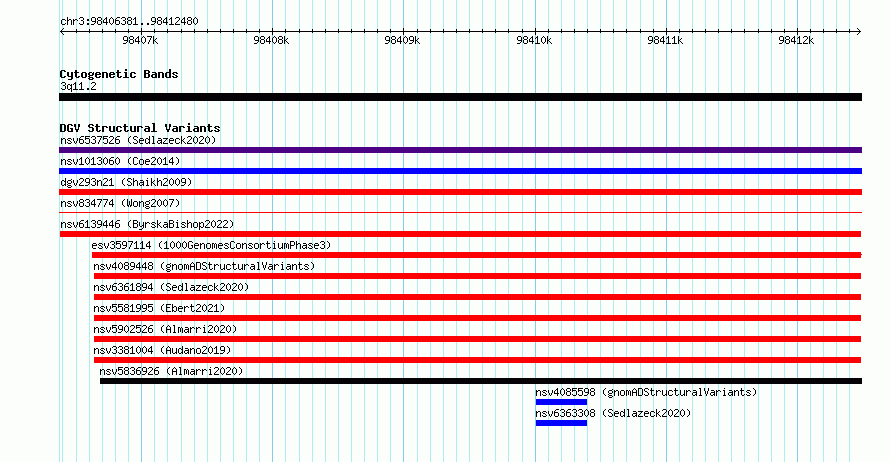Open variant nsv6361894 (Sedlazeck2020) label

coord(171,287)
